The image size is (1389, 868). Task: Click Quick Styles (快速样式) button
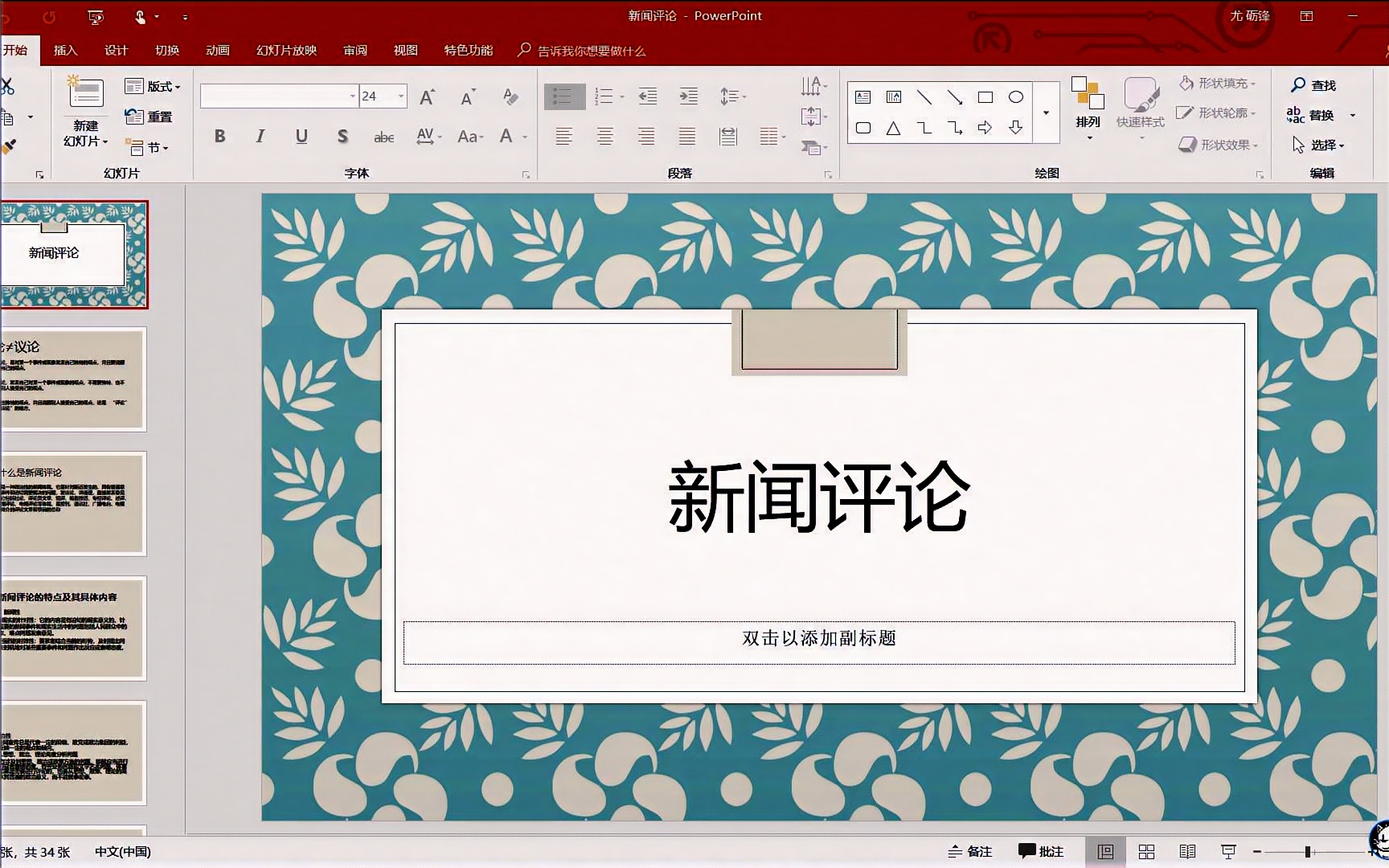point(1140,108)
